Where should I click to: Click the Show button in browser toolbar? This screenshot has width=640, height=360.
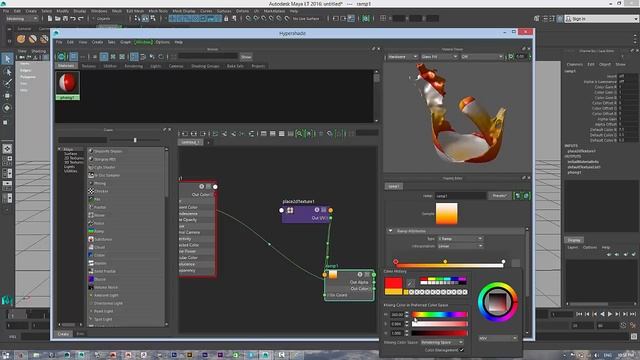coord(246,57)
